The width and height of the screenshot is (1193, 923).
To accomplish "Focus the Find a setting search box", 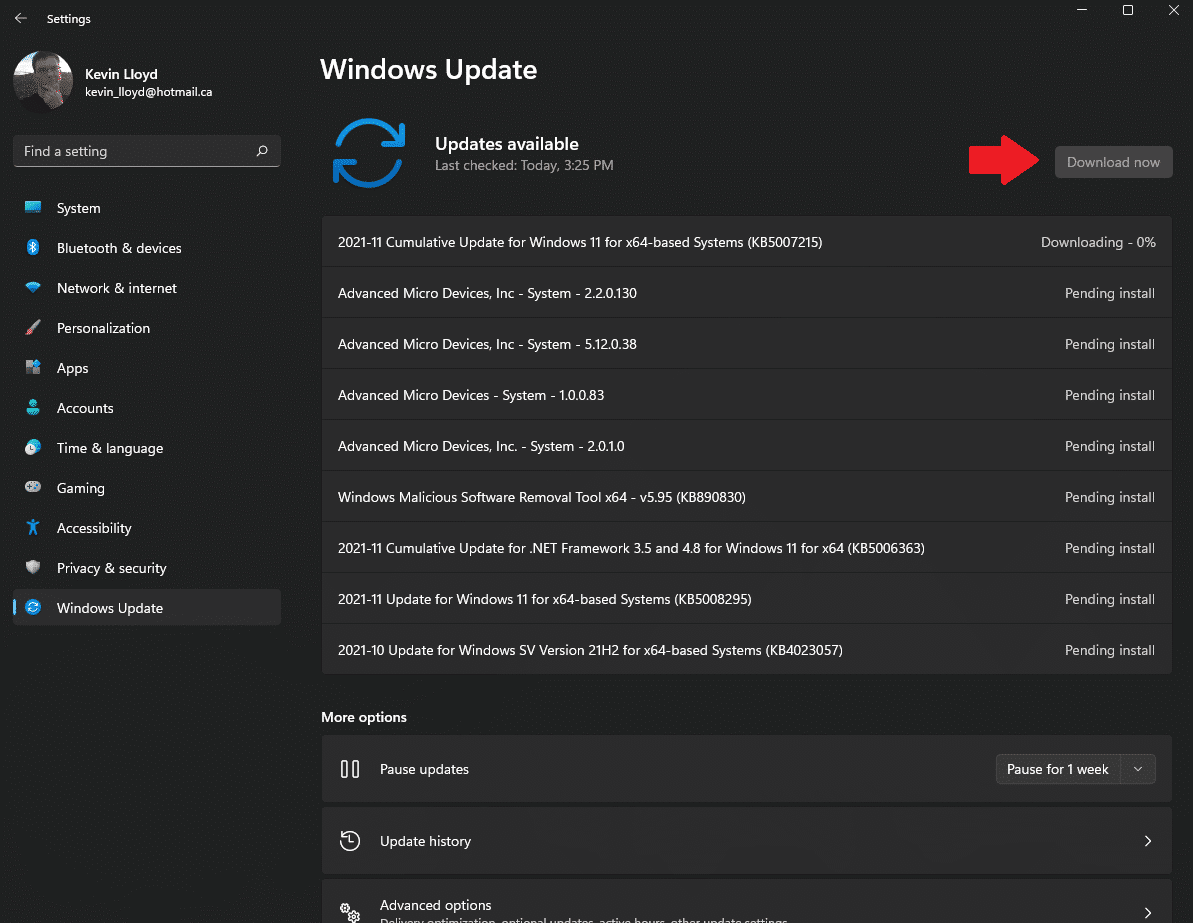I will 147,151.
